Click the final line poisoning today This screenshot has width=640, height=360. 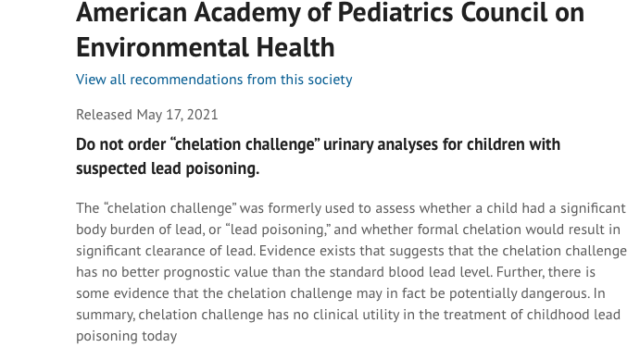[x=127, y=336]
